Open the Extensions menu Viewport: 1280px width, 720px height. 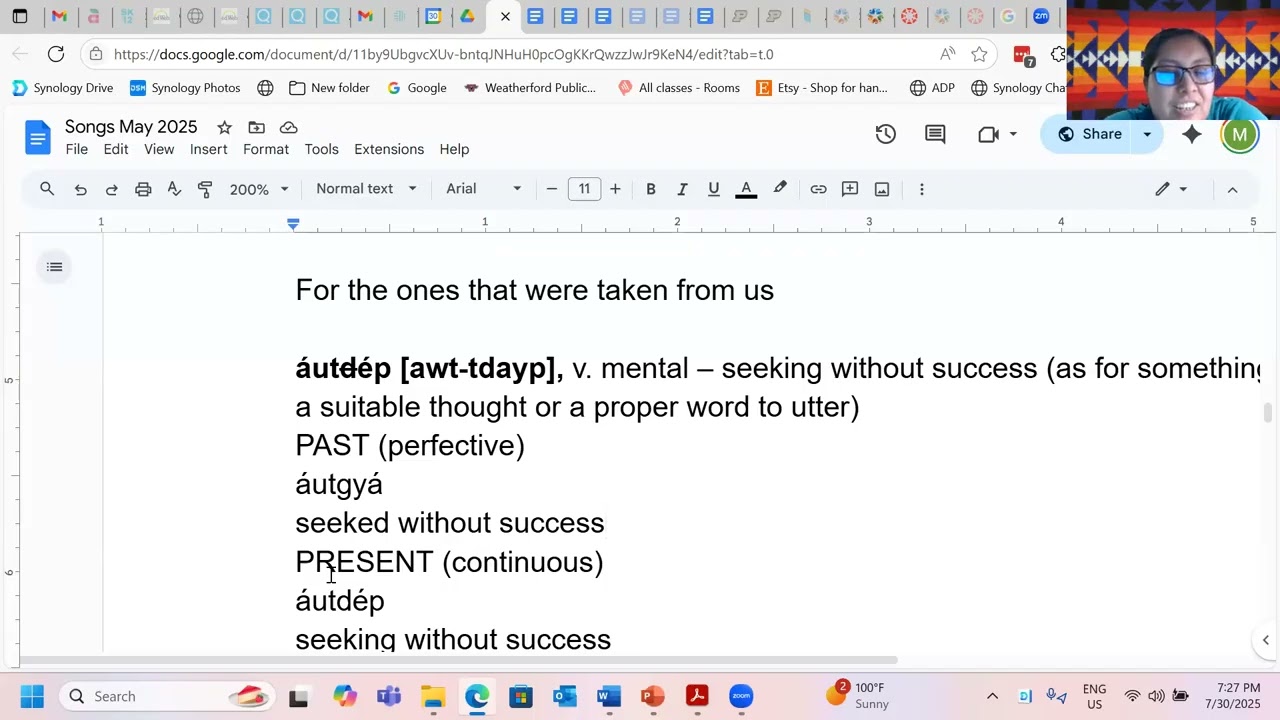(388, 149)
